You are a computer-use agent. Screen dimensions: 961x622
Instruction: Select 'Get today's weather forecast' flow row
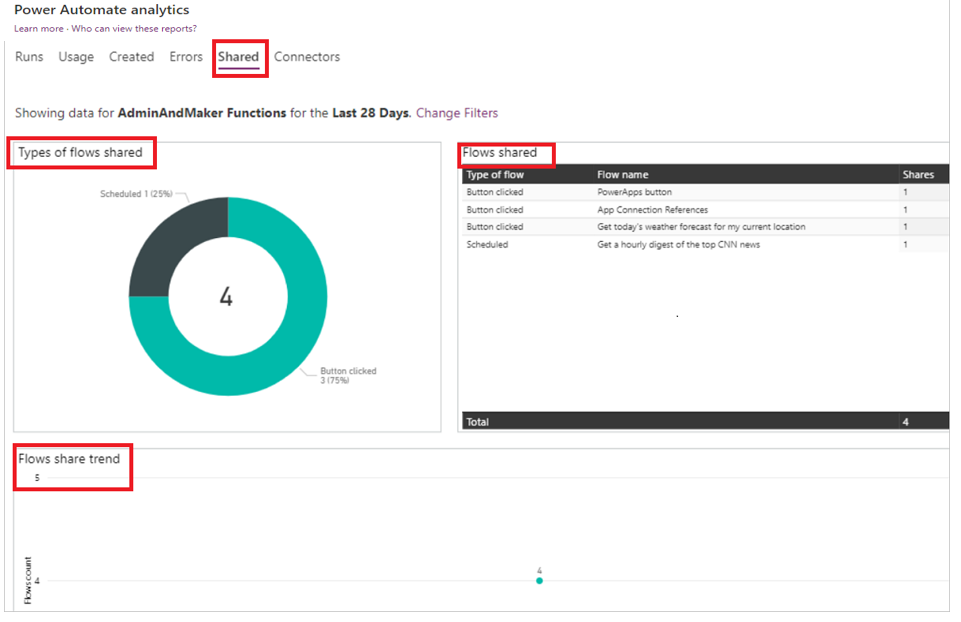tap(705, 227)
